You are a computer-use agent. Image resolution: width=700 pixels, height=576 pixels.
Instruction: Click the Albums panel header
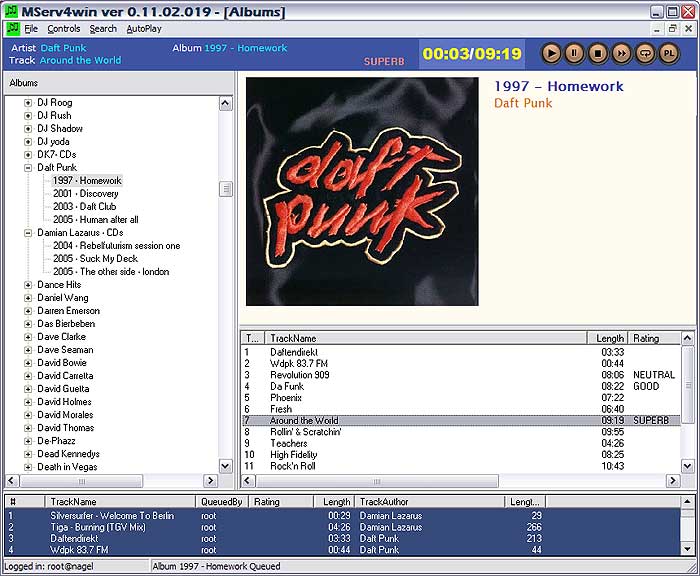(x=119, y=83)
